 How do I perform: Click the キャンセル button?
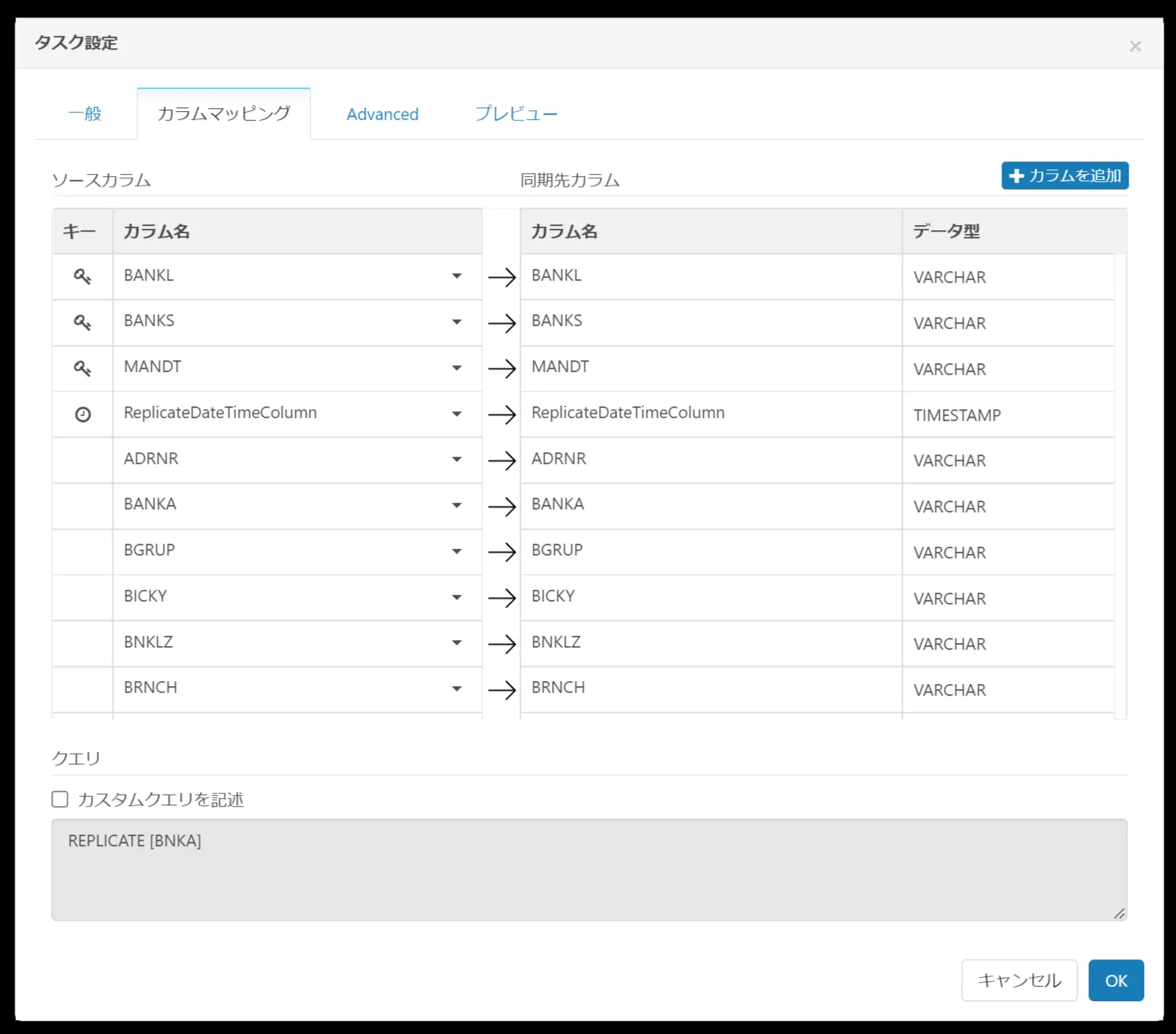pyautogui.click(x=1020, y=981)
